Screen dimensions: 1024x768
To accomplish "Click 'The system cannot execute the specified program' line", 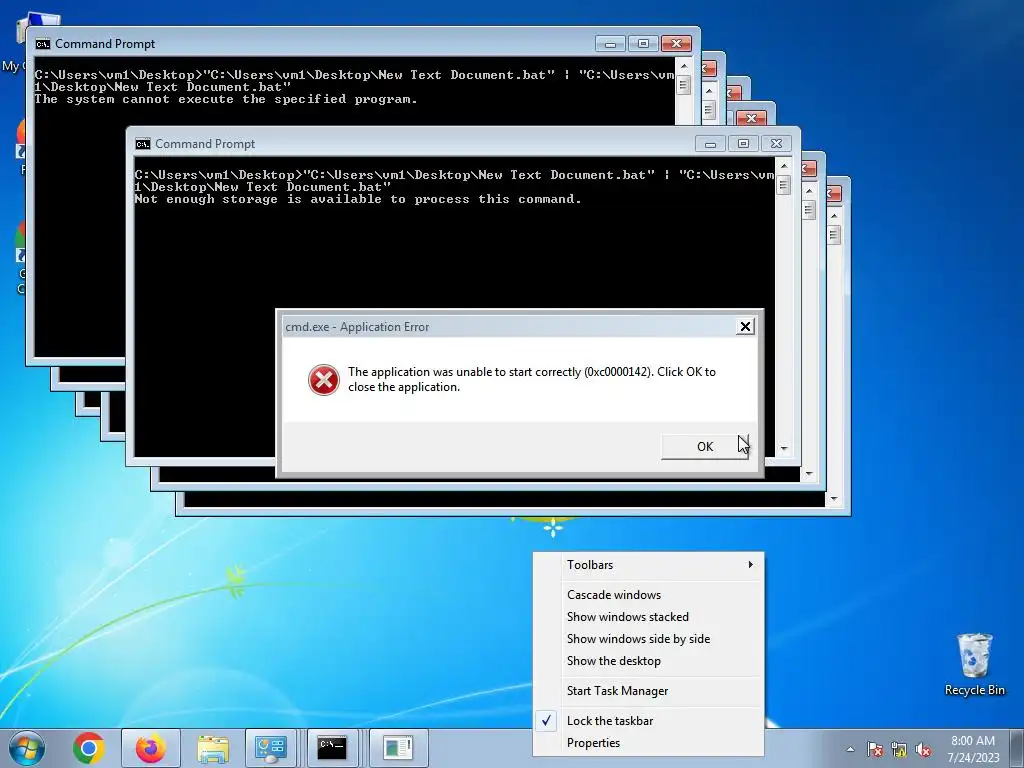I will coord(225,99).
